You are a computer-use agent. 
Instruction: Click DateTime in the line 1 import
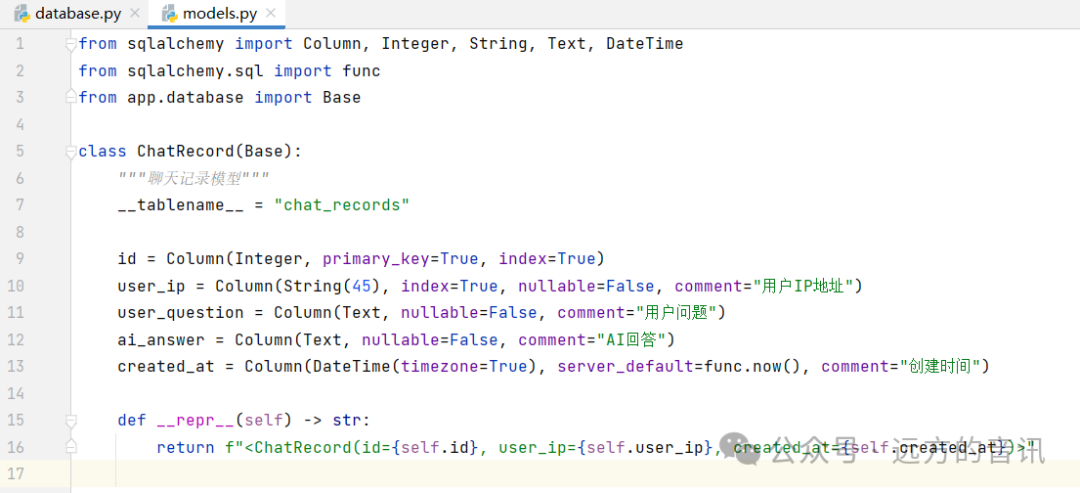645,44
